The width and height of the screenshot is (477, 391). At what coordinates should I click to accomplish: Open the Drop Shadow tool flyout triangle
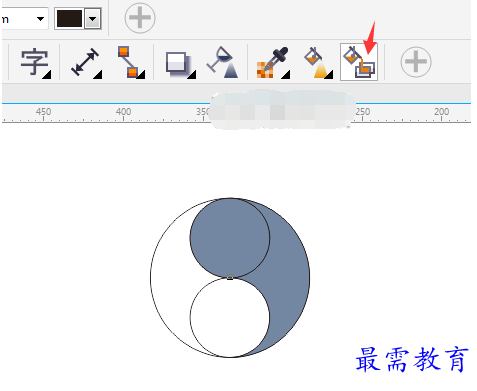click(191, 75)
